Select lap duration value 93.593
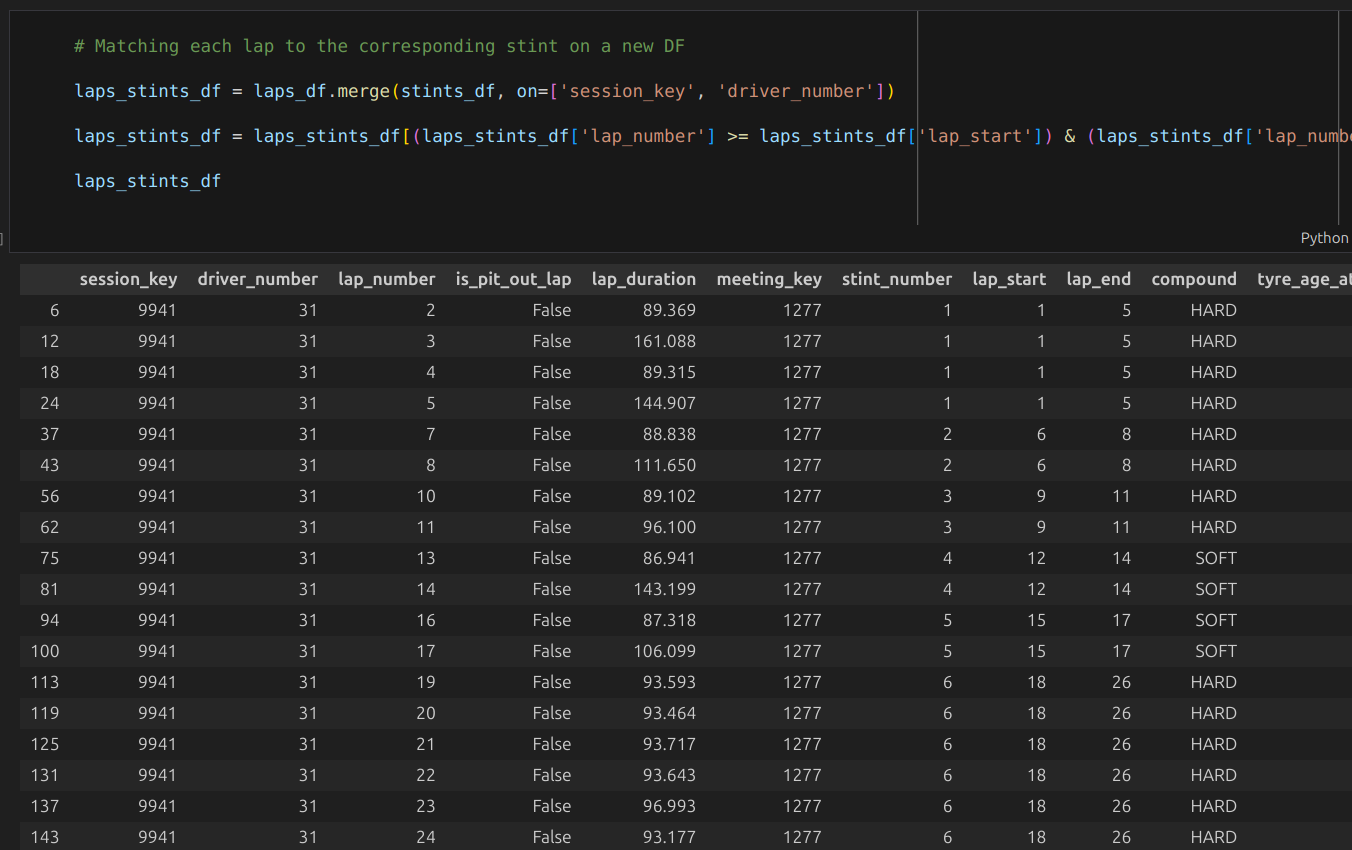The width and height of the screenshot is (1352, 850). (x=669, y=682)
